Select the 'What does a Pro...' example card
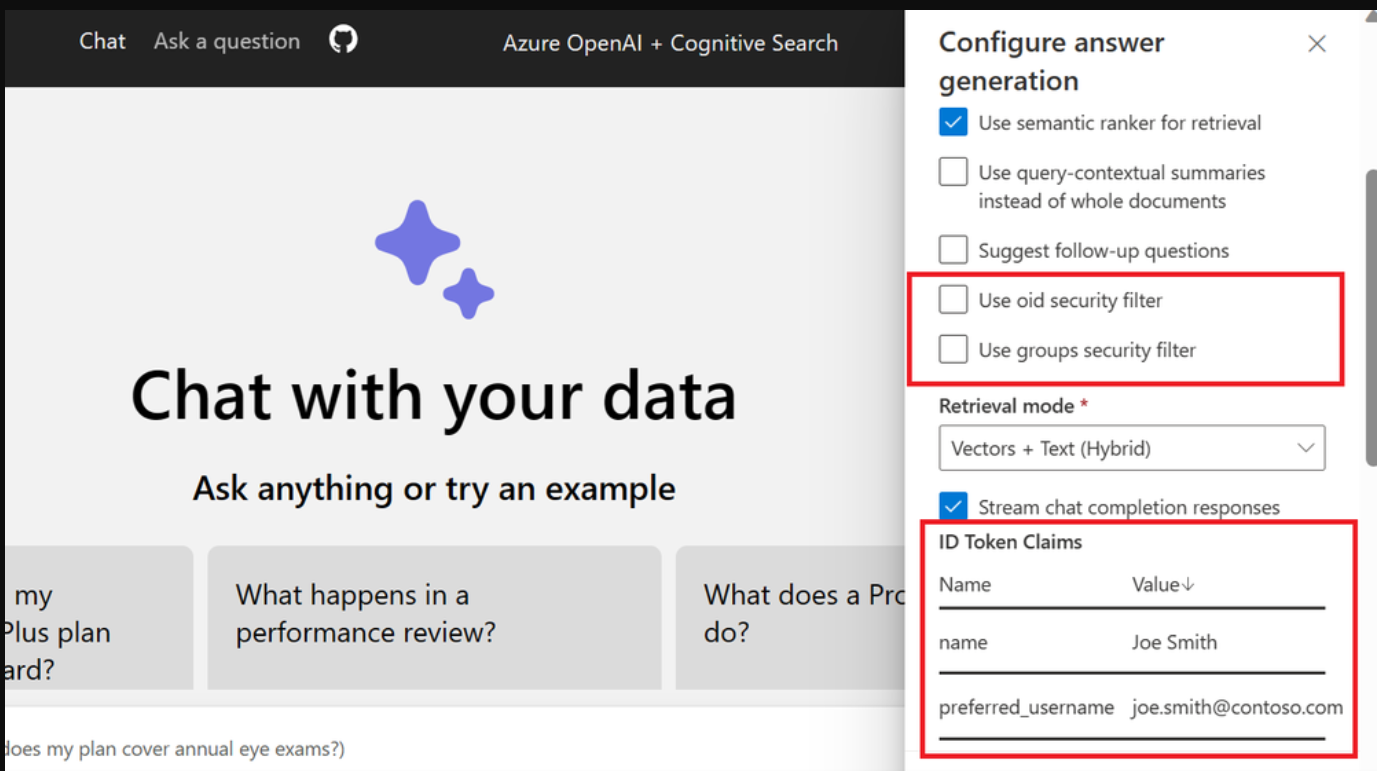1377x771 pixels. coord(790,617)
